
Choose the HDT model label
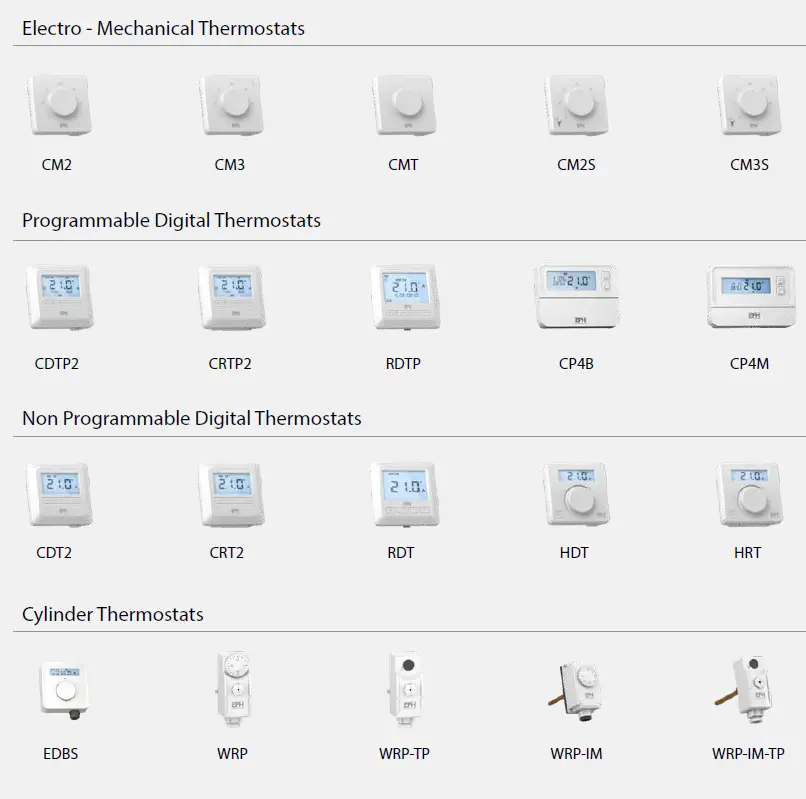tap(574, 553)
